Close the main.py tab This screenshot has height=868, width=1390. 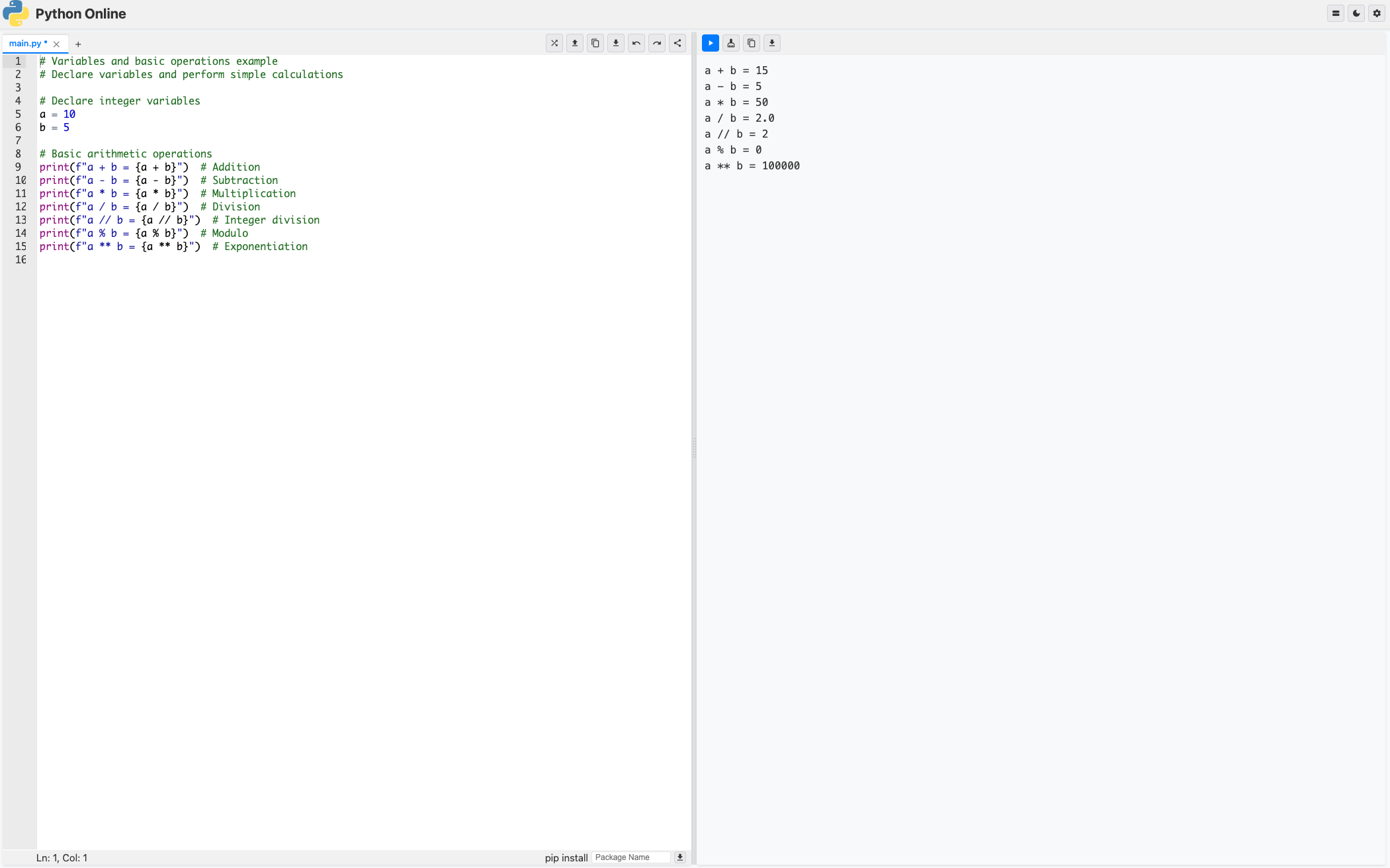[x=57, y=44]
